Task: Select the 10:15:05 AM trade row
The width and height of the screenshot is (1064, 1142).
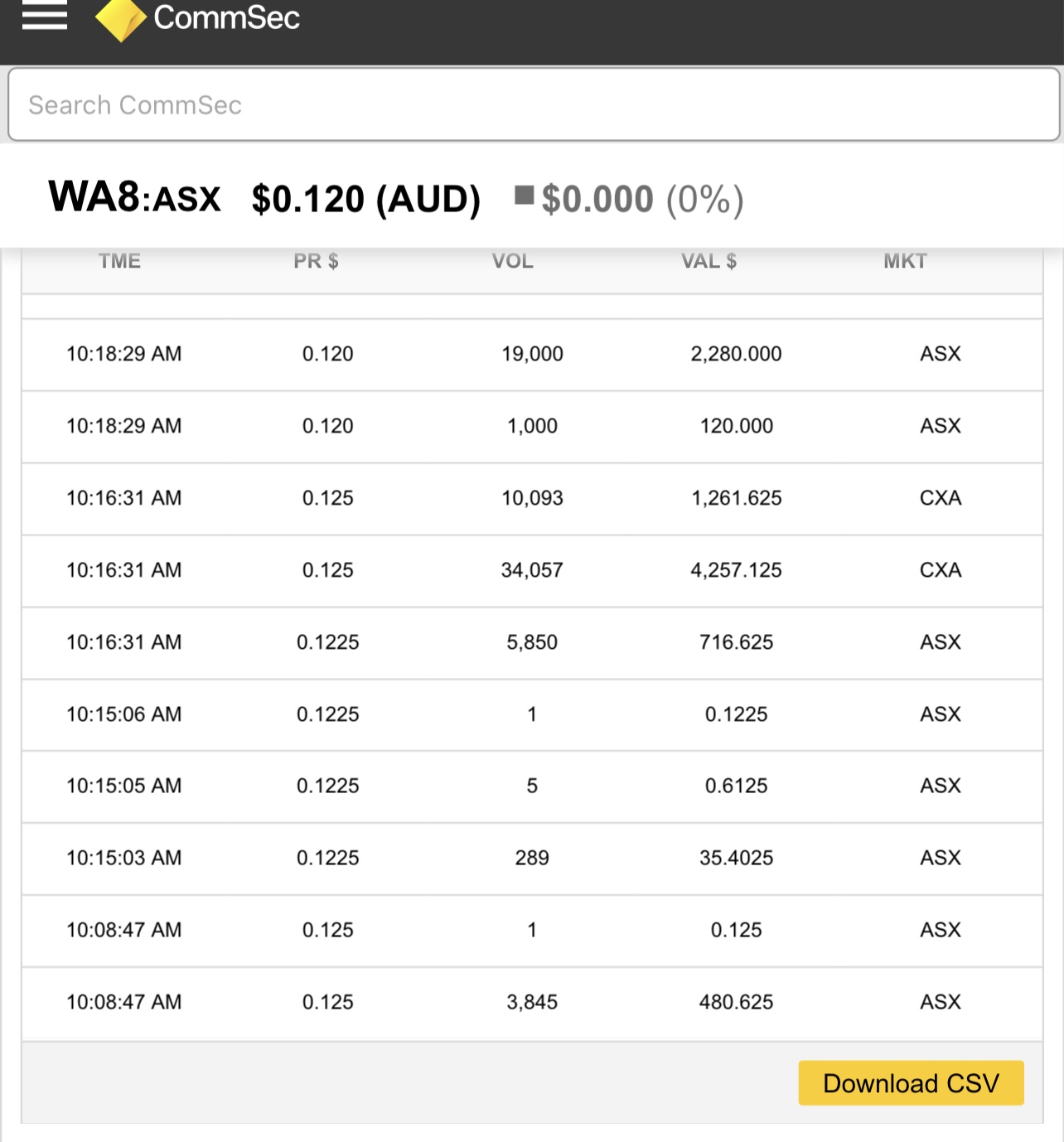Action: pyautogui.click(x=532, y=786)
